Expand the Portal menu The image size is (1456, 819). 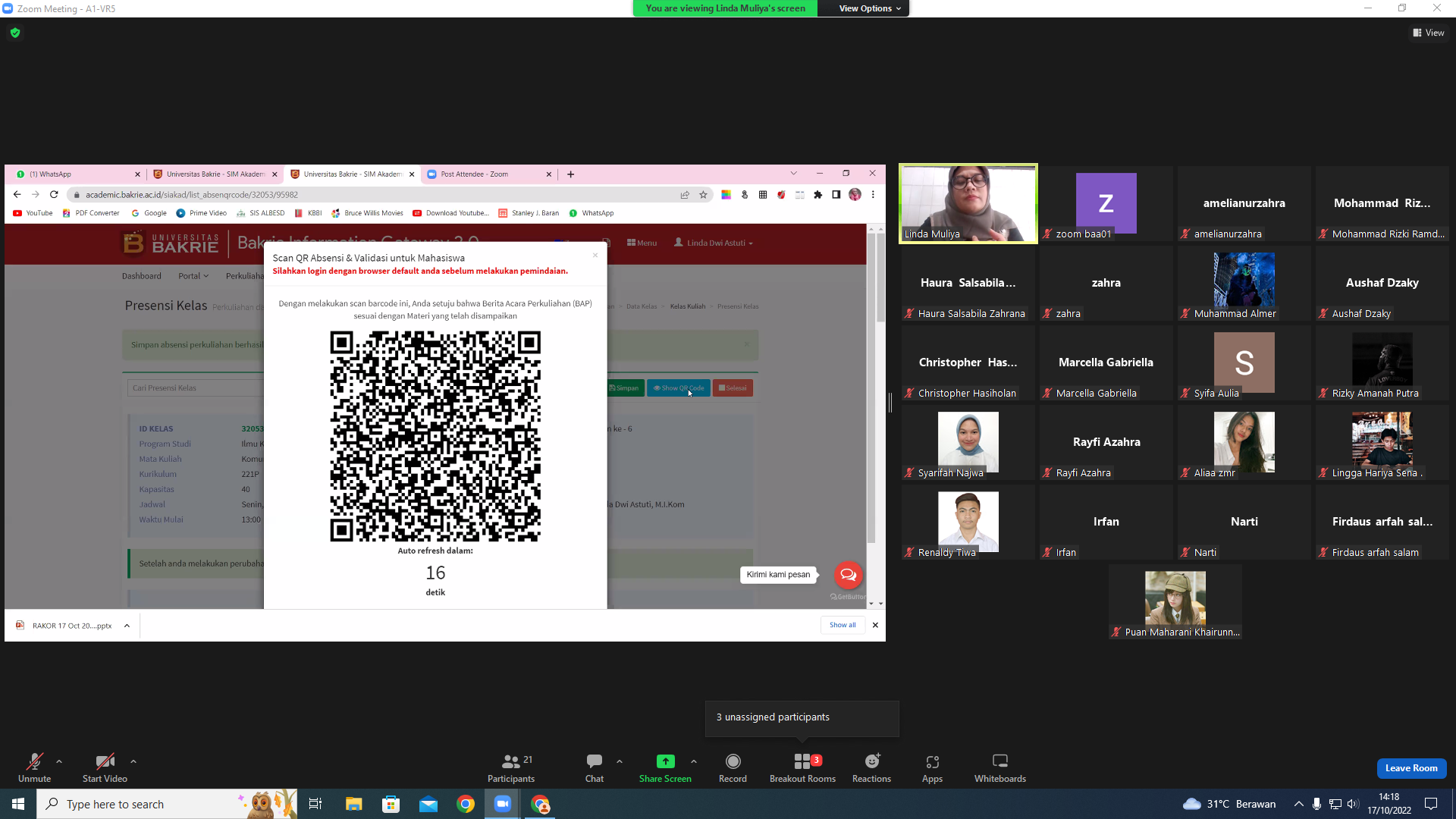tap(193, 276)
